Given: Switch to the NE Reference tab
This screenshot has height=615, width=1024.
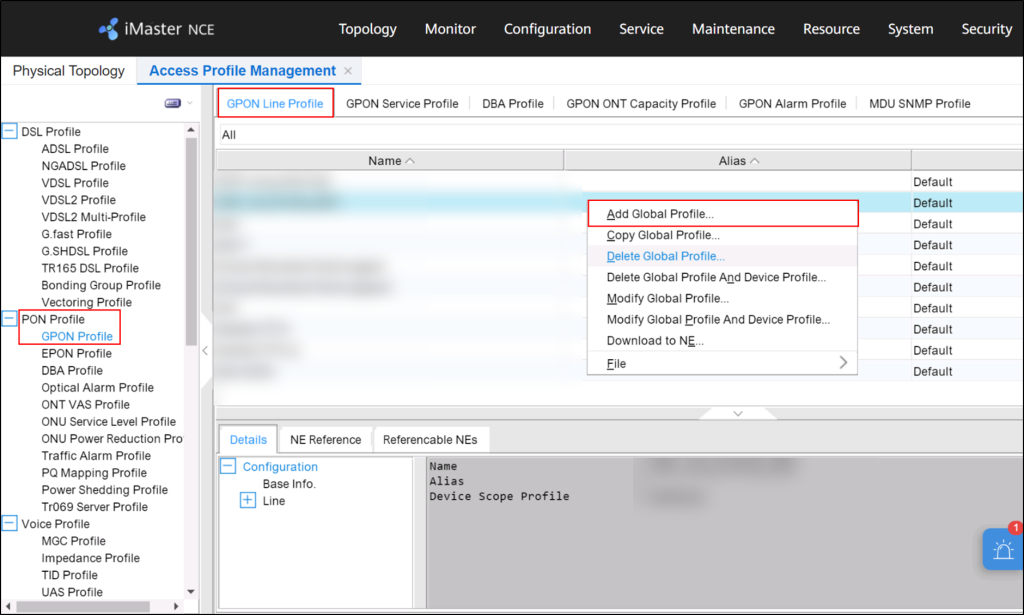Looking at the screenshot, I should (325, 439).
